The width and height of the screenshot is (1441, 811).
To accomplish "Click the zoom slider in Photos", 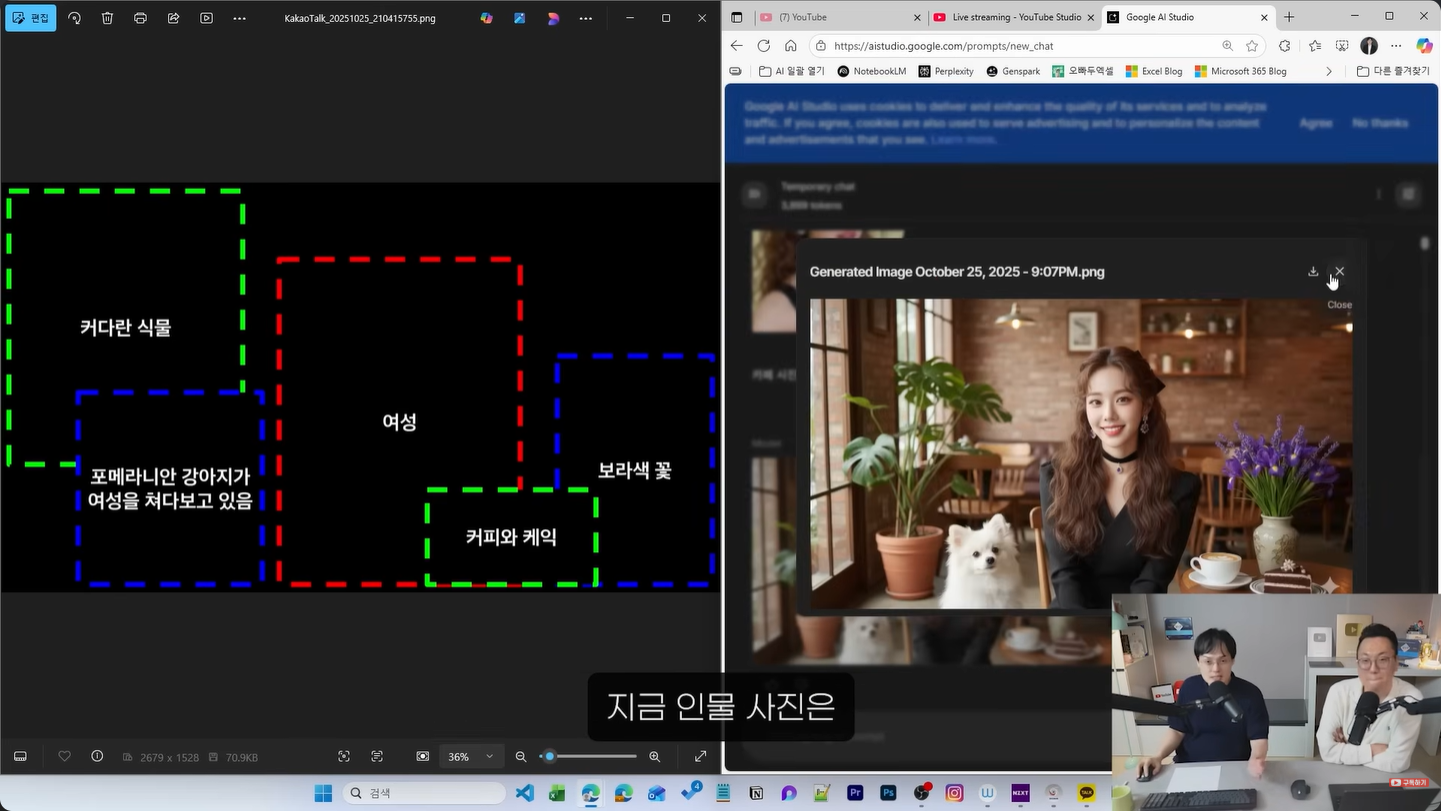I will point(590,757).
